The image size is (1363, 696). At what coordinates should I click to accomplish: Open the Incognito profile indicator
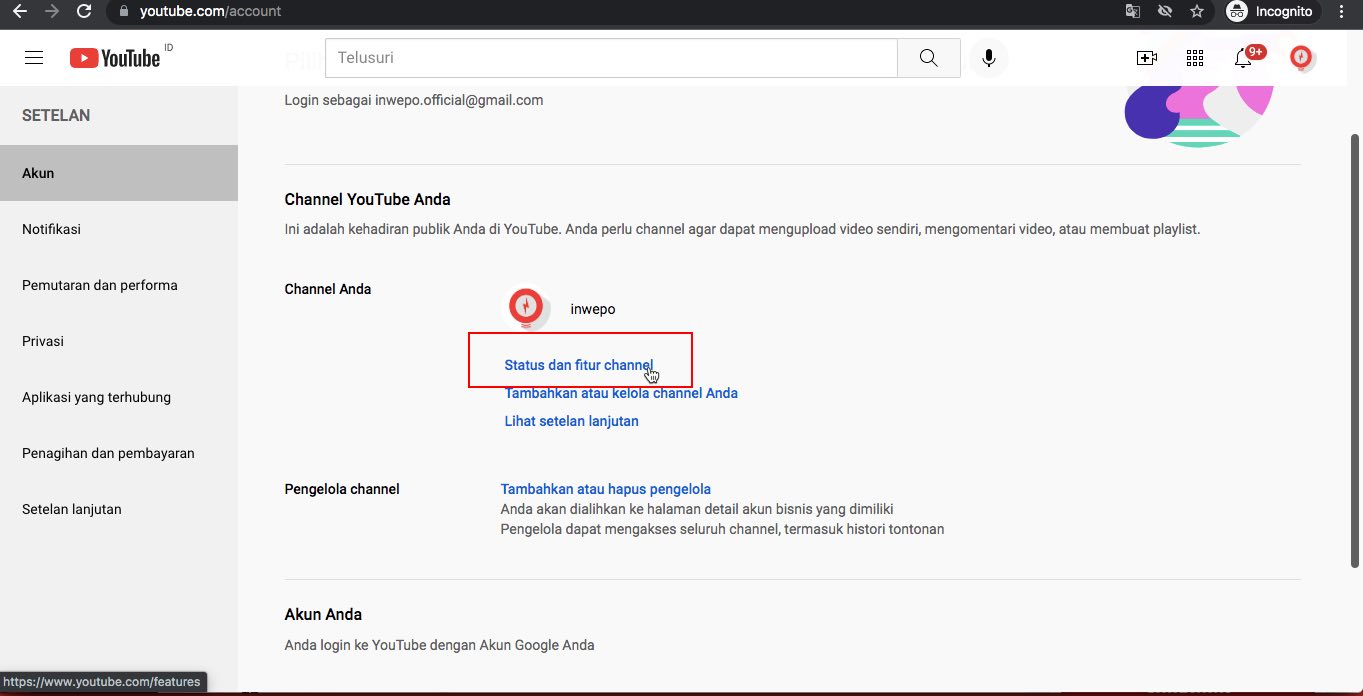pyautogui.click(x=1270, y=11)
